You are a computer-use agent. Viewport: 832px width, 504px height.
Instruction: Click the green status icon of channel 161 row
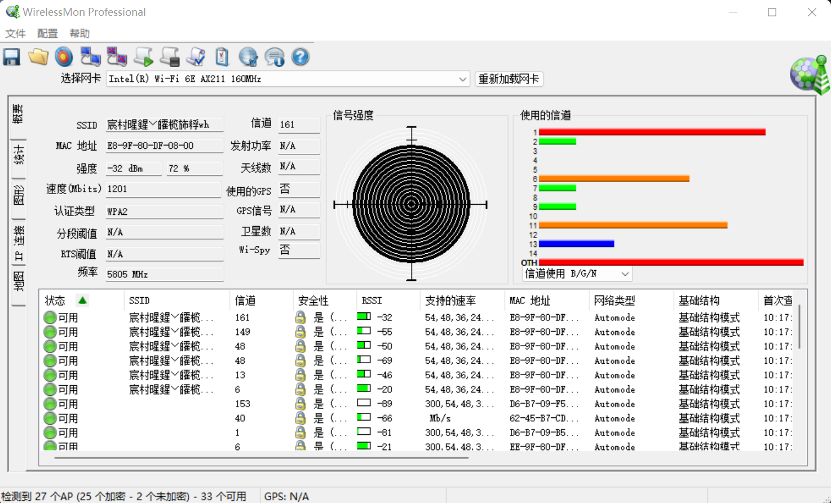(x=50, y=318)
